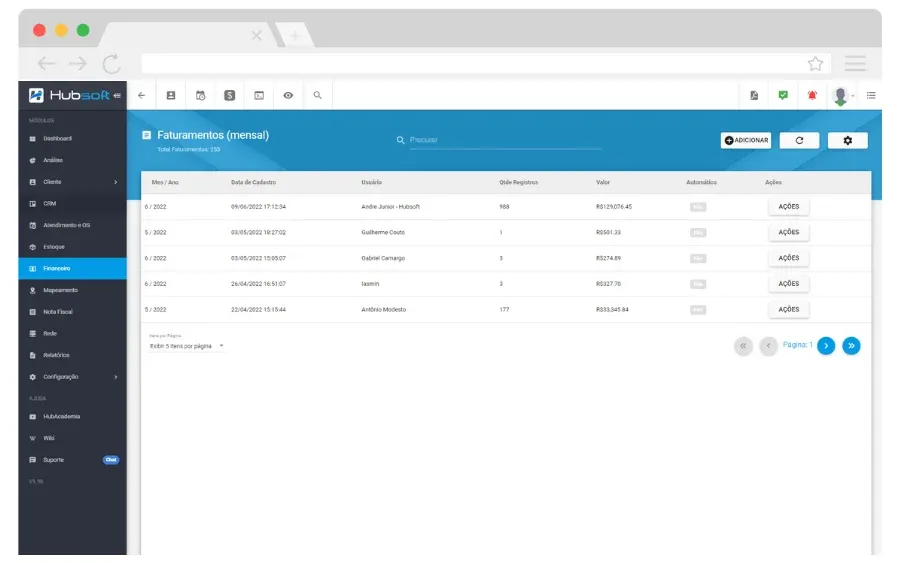
Task: Click the magnifier search icon in toolbar
Action: [x=317, y=95]
